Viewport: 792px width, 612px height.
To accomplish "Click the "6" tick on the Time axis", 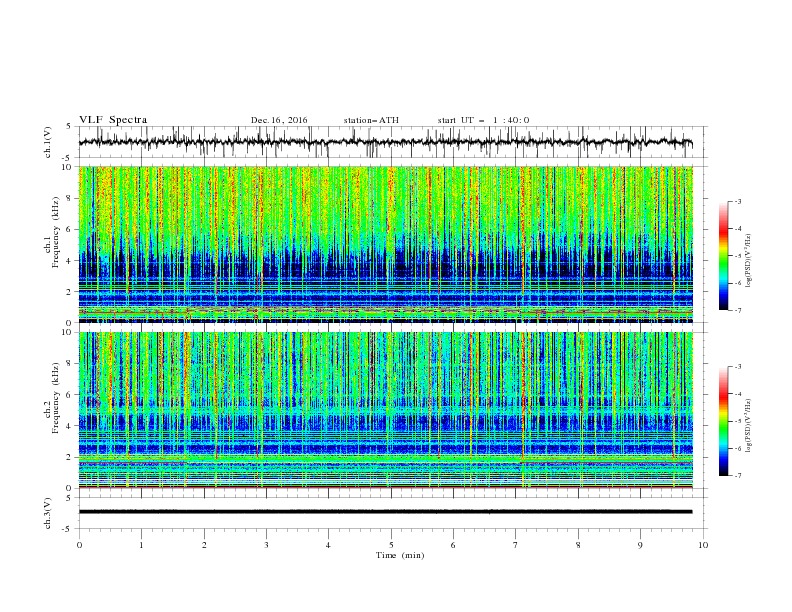I will 454,545.
